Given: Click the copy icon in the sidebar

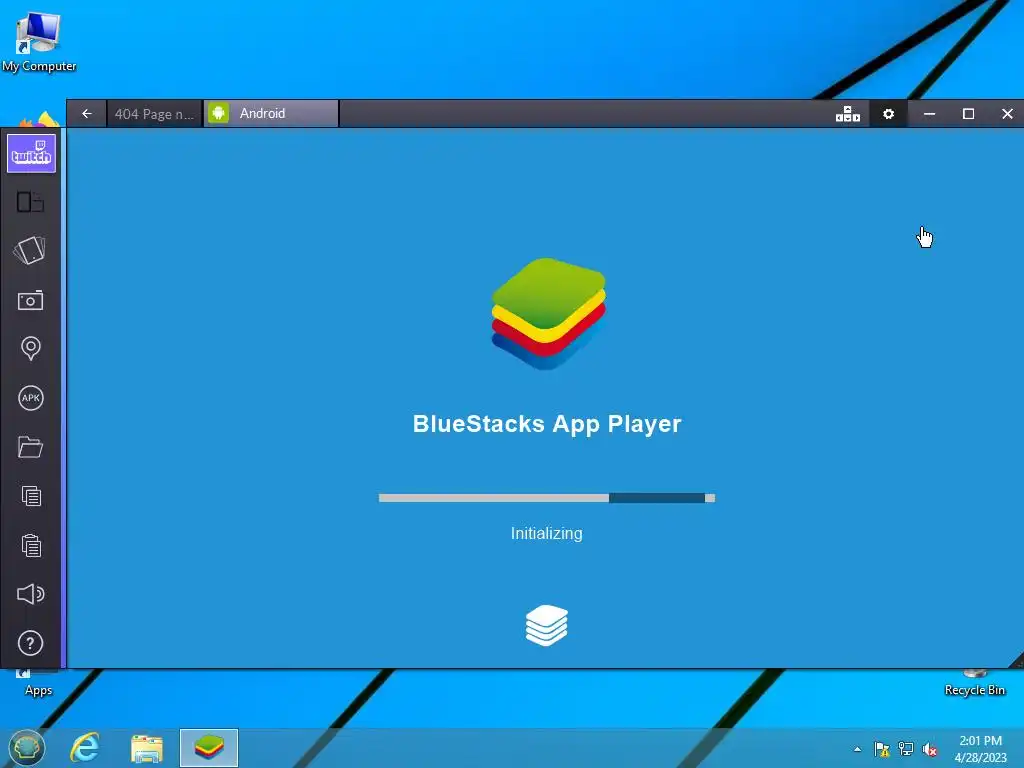Looking at the screenshot, I should [31, 496].
